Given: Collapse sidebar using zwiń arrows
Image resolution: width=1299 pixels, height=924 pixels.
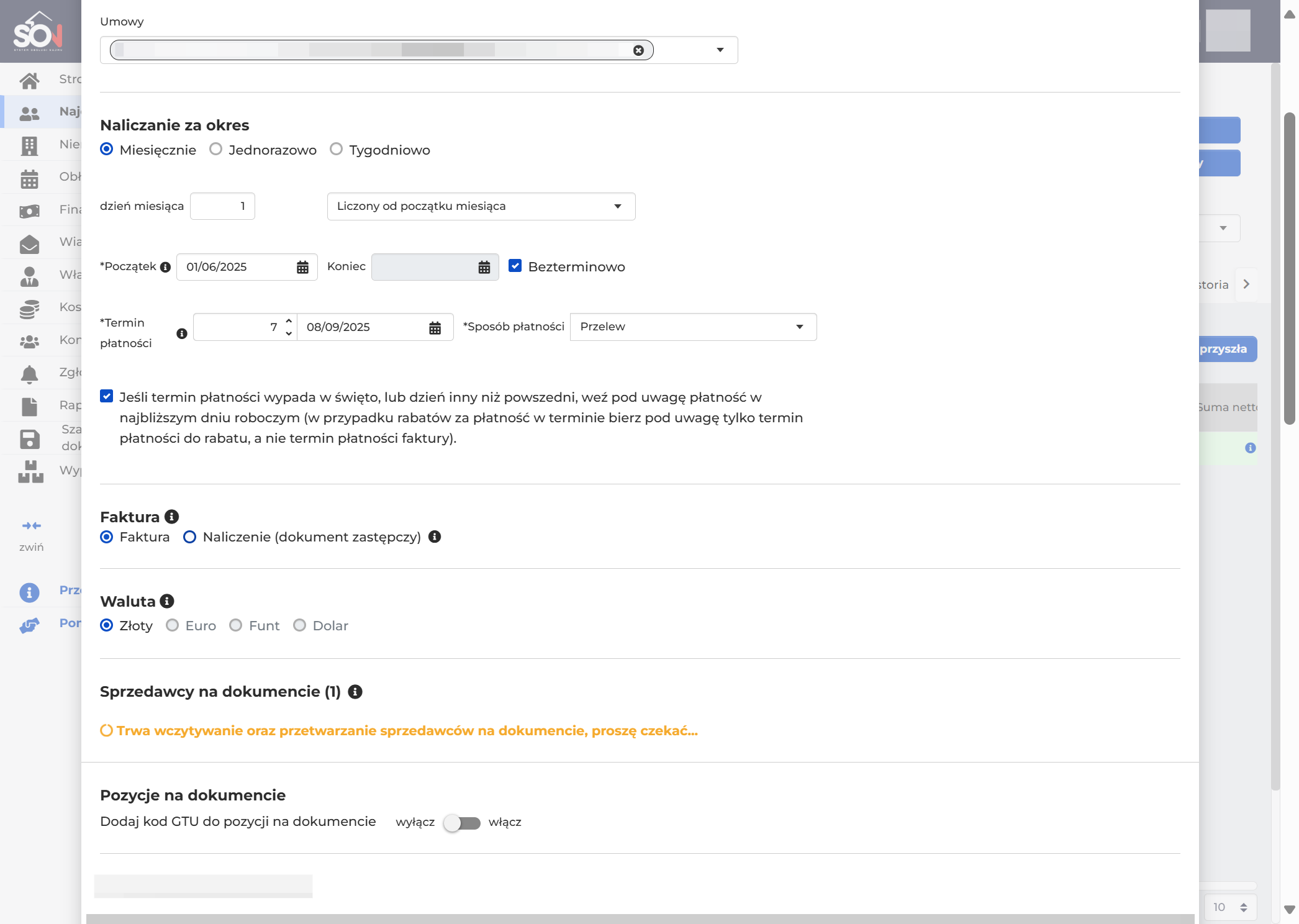Looking at the screenshot, I should click(31, 526).
